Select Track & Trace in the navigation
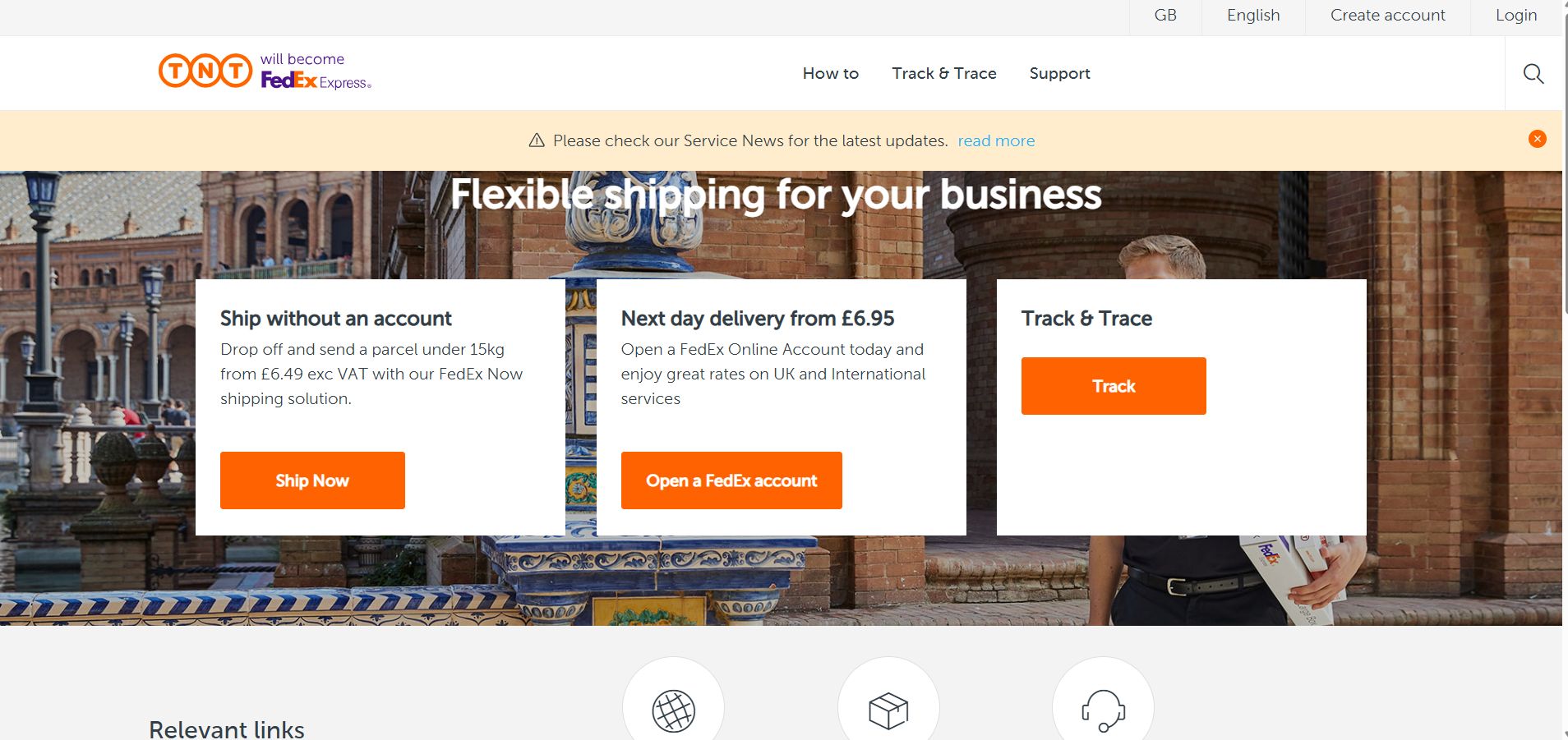Screen dimensions: 1568x740 [x=943, y=73]
